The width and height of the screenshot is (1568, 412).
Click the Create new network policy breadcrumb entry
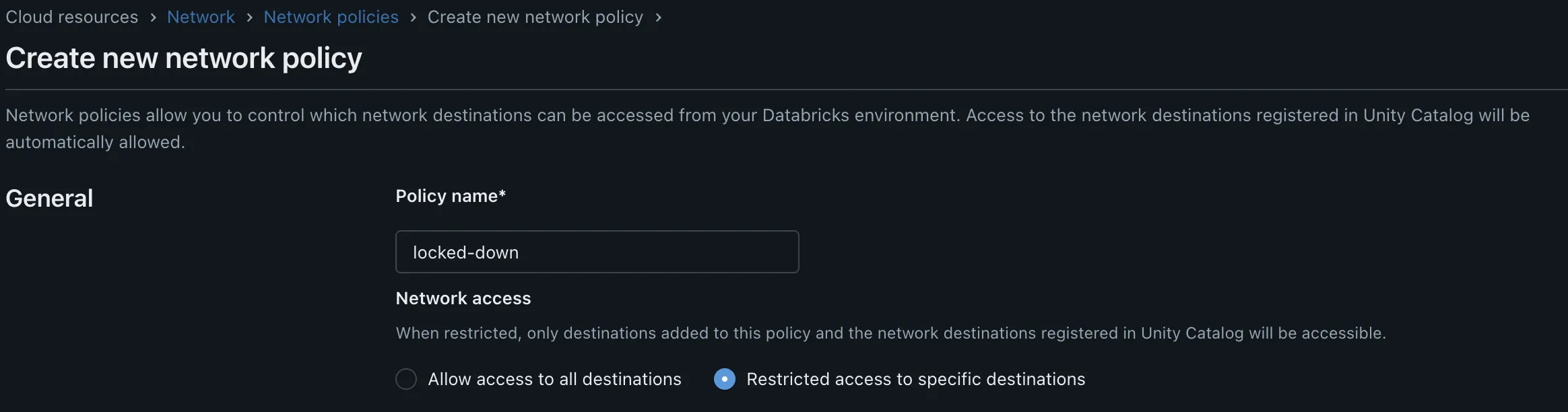click(535, 18)
